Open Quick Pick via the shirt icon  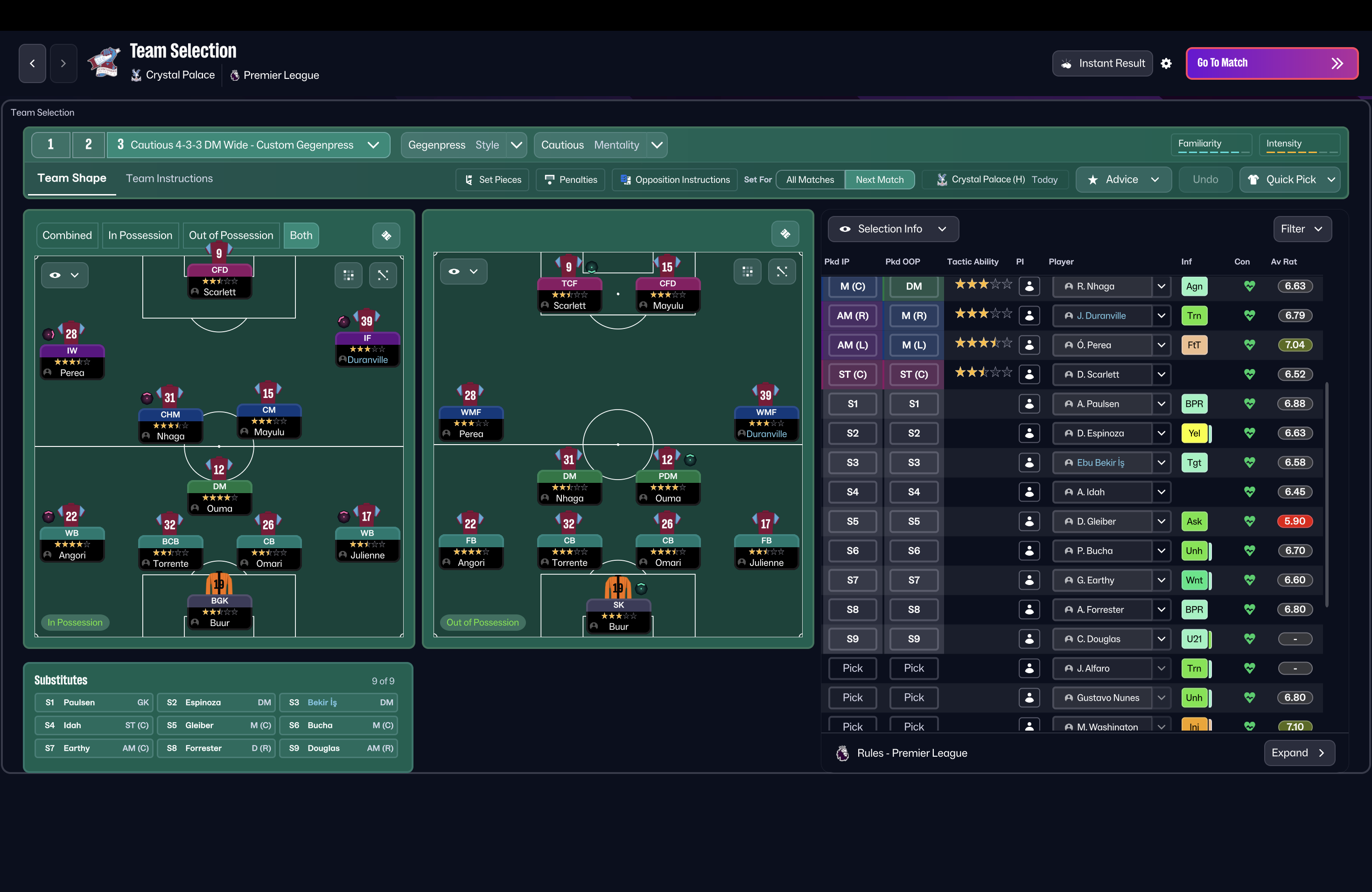tap(1254, 180)
